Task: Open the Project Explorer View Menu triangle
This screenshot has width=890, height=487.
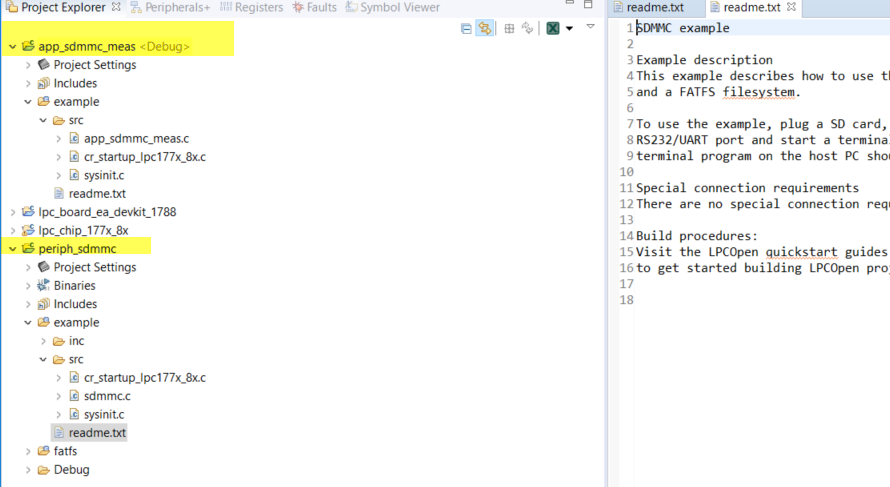Action: click(x=590, y=27)
